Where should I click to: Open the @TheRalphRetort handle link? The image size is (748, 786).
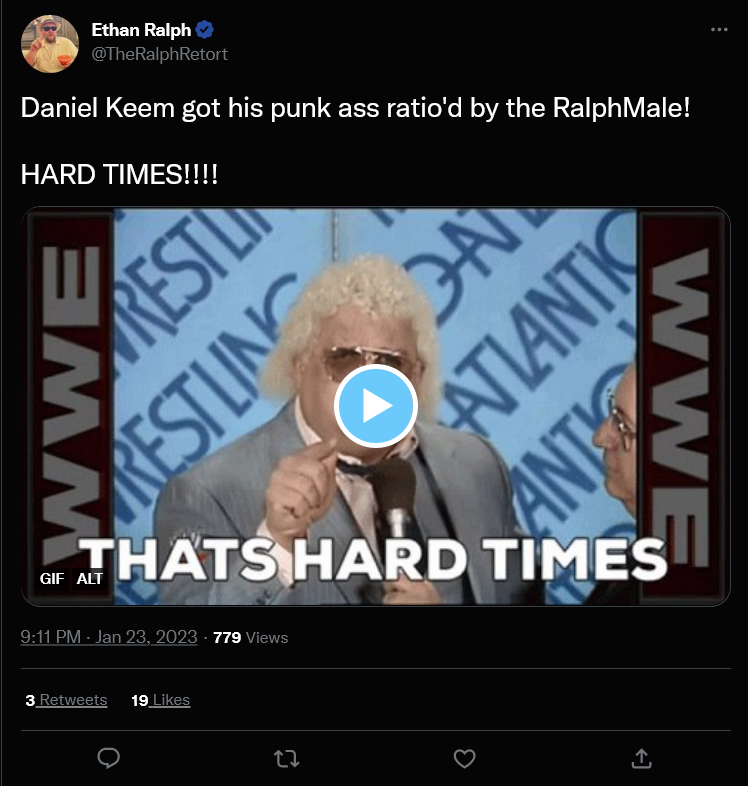(159, 54)
